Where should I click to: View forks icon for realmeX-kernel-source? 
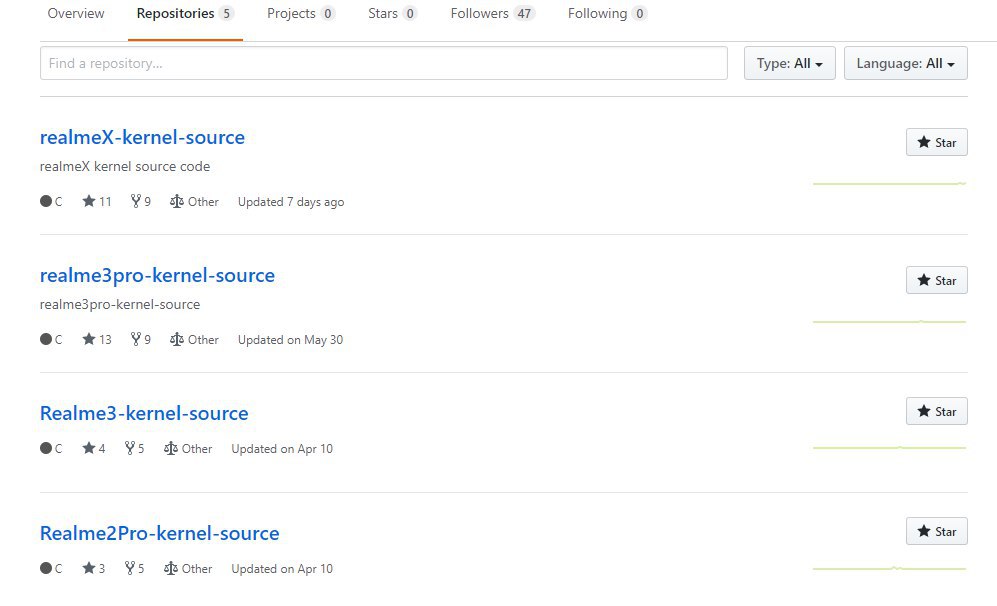point(135,201)
